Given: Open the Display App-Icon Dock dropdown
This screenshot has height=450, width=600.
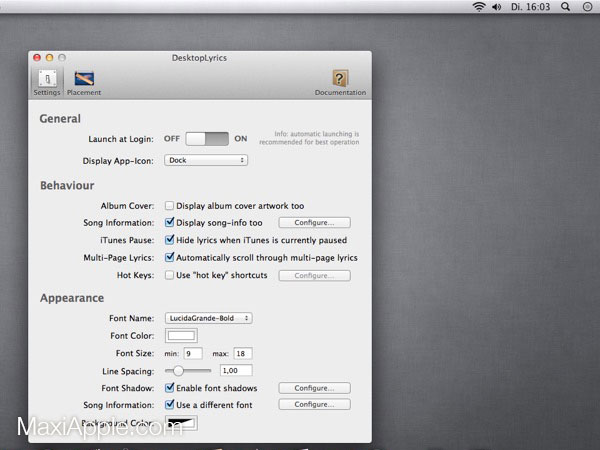Looking at the screenshot, I should click(x=206, y=160).
